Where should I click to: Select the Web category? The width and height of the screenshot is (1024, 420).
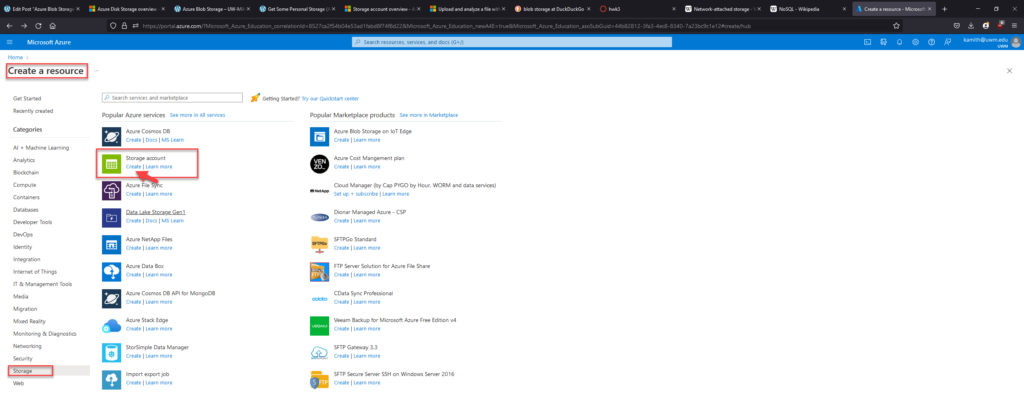[x=18, y=383]
